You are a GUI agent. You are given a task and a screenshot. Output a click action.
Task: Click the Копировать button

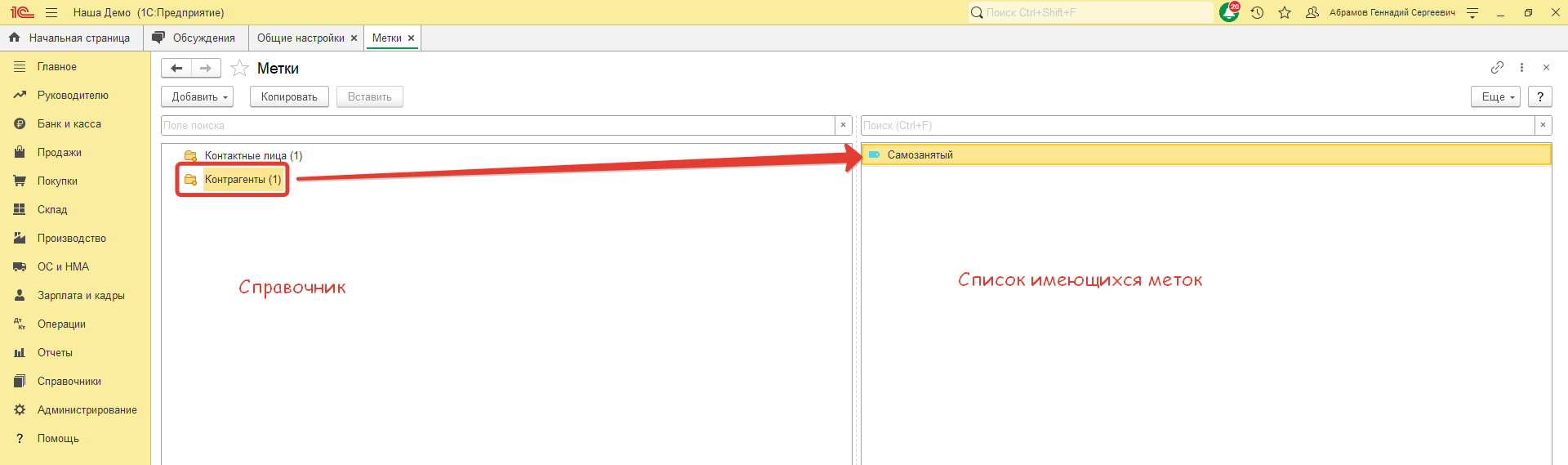pyautogui.click(x=289, y=96)
